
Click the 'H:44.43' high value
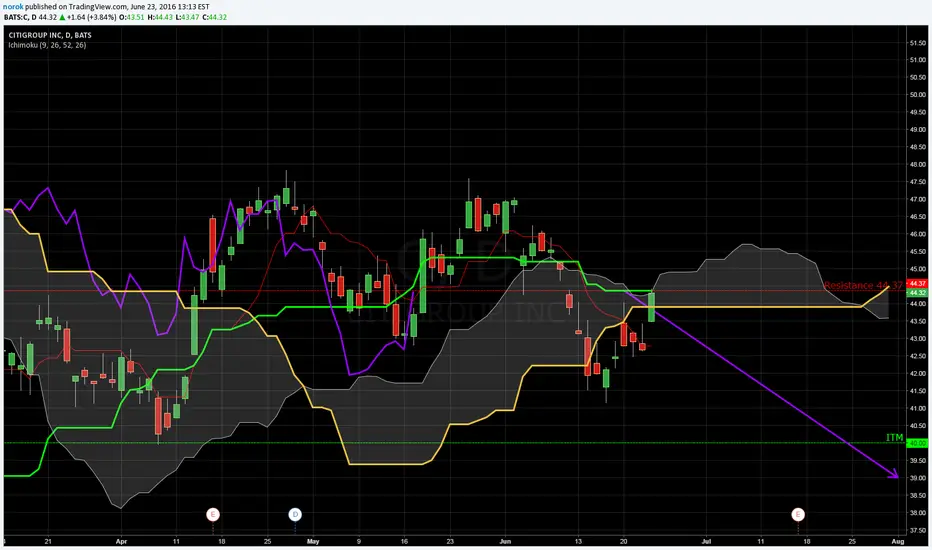pos(159,17)
